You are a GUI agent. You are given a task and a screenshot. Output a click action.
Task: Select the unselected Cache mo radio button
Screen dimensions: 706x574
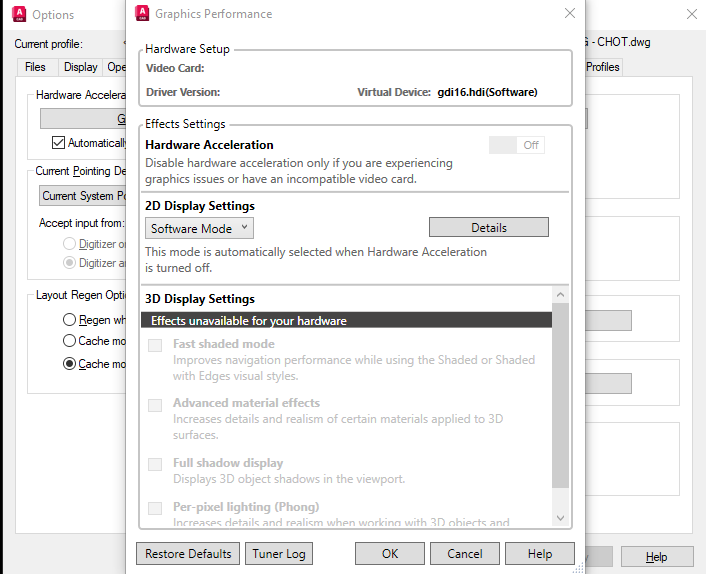click(x=69, y=340)
